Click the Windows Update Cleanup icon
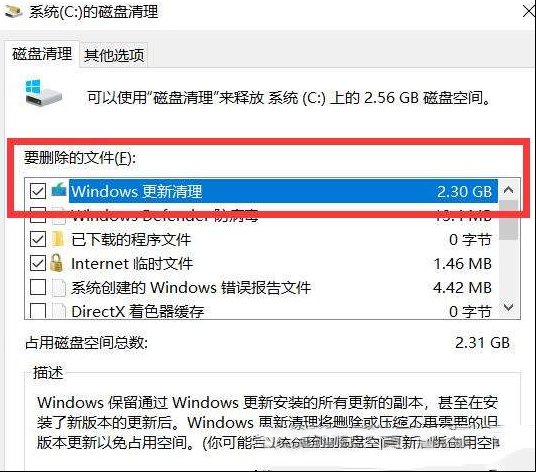 coord(59,190)
